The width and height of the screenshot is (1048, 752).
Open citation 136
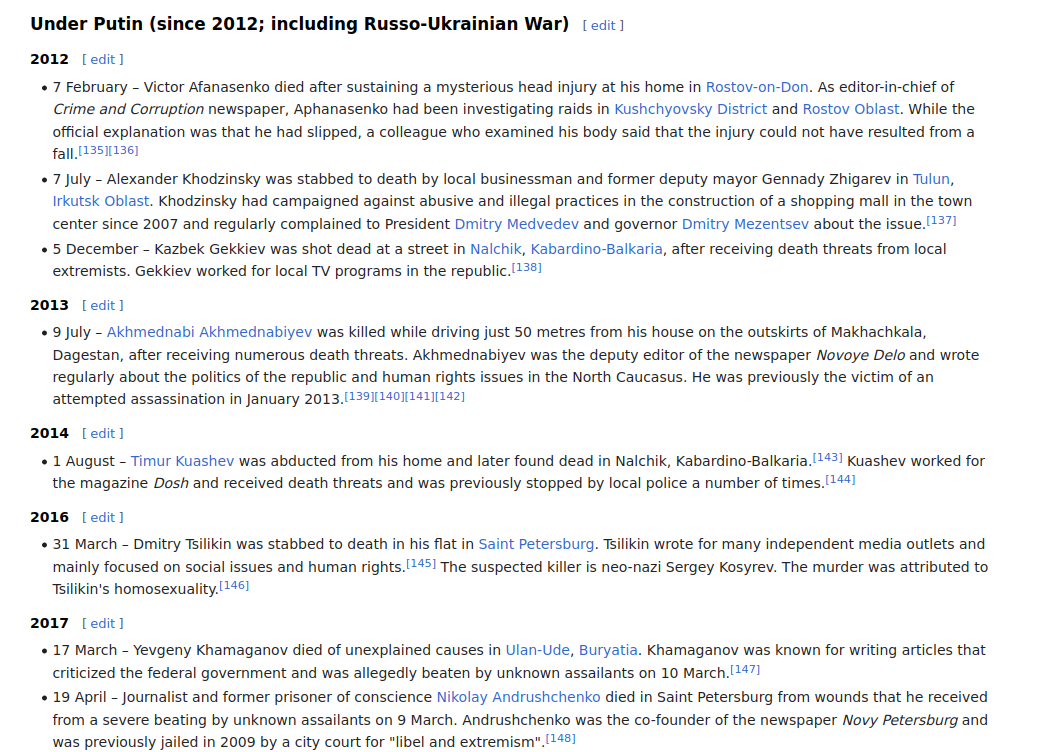124,150
